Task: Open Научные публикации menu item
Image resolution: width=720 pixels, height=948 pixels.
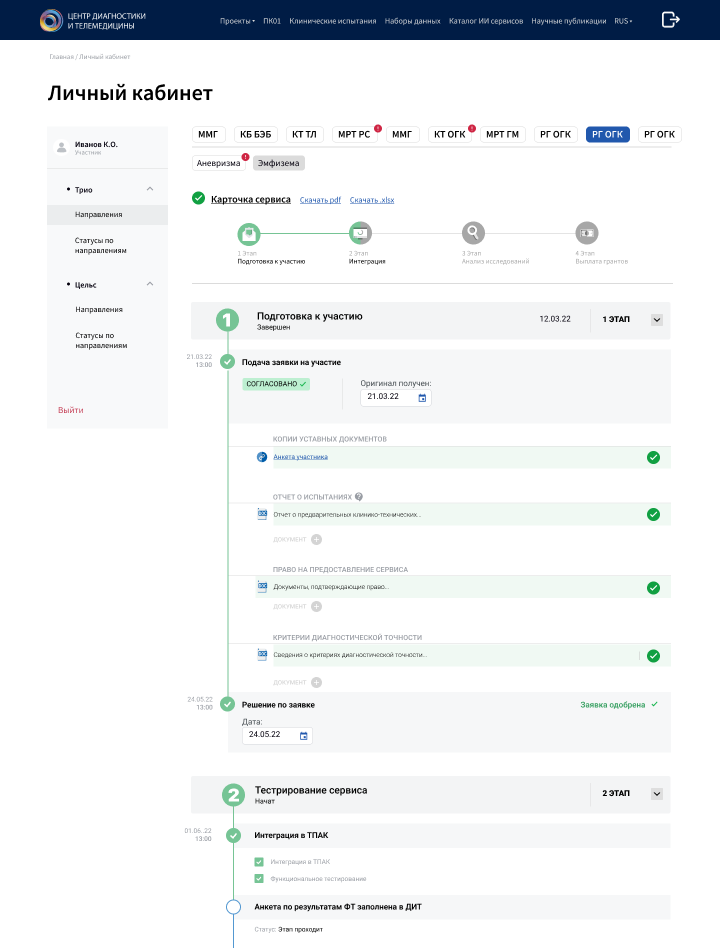Action: coord(569,21)
